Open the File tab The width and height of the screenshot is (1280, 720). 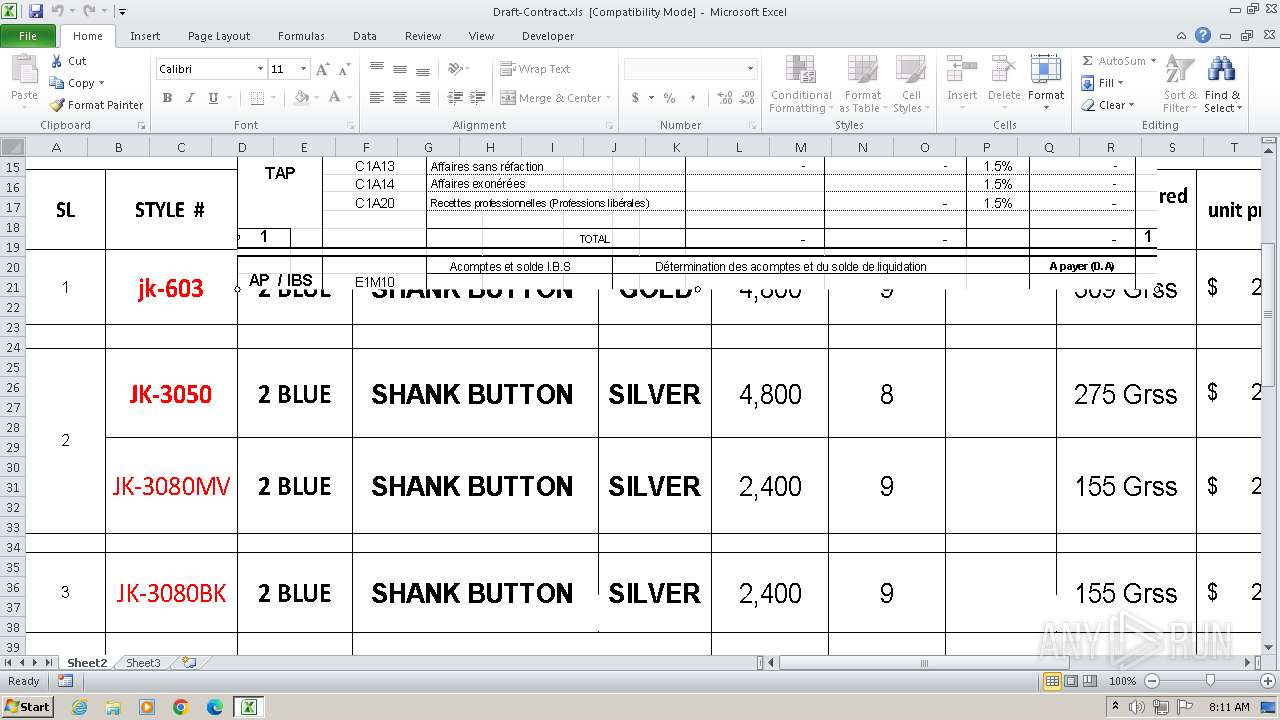(x=28, y=36)
